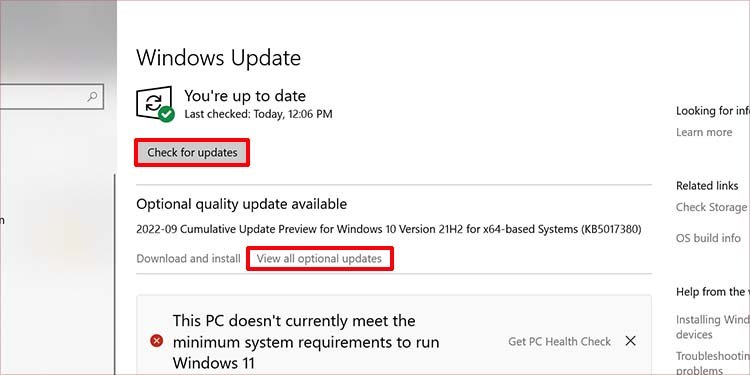The image size is (750, 375).
Task: Start Download and install of optional update
Action: [188, 259]
